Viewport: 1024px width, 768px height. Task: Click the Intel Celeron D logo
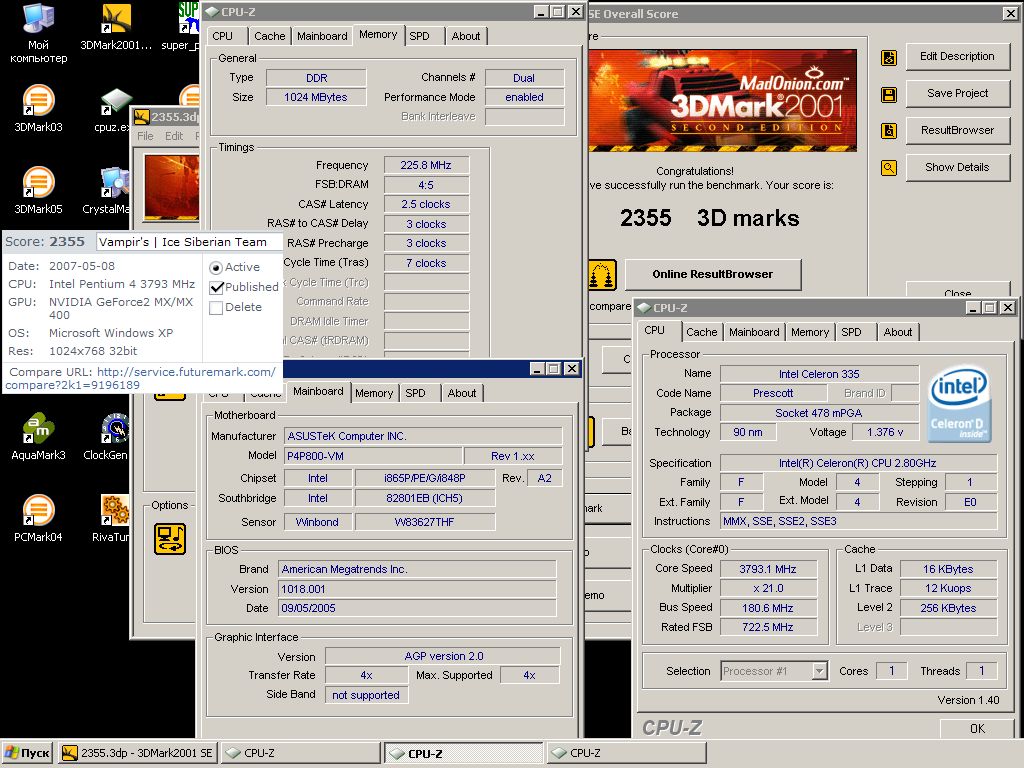pos(959,403)
